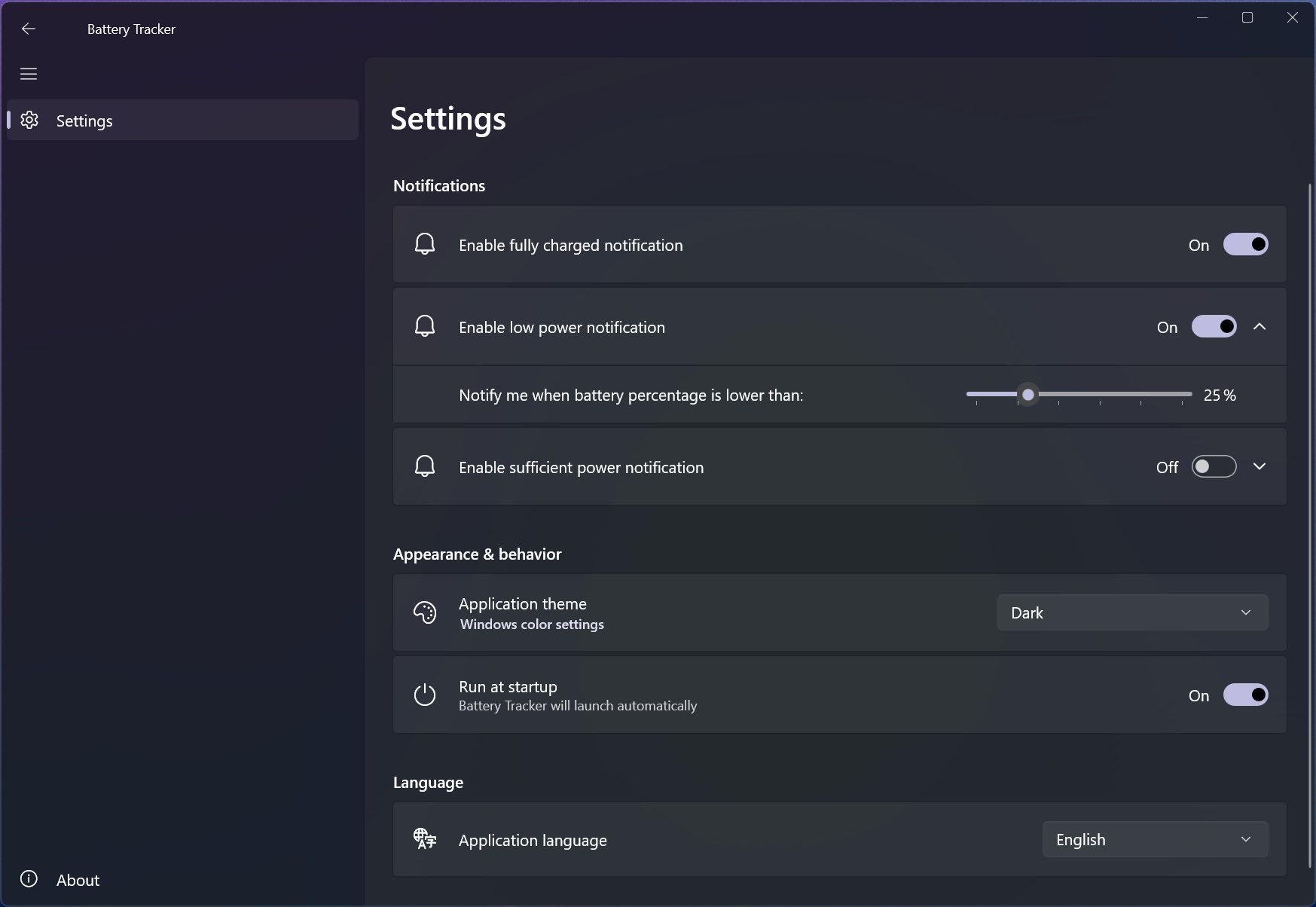The height and width of the screenshot is (907, 1316).
Task: Click the battery percentage slider thumb
Action: [1028, 395]
